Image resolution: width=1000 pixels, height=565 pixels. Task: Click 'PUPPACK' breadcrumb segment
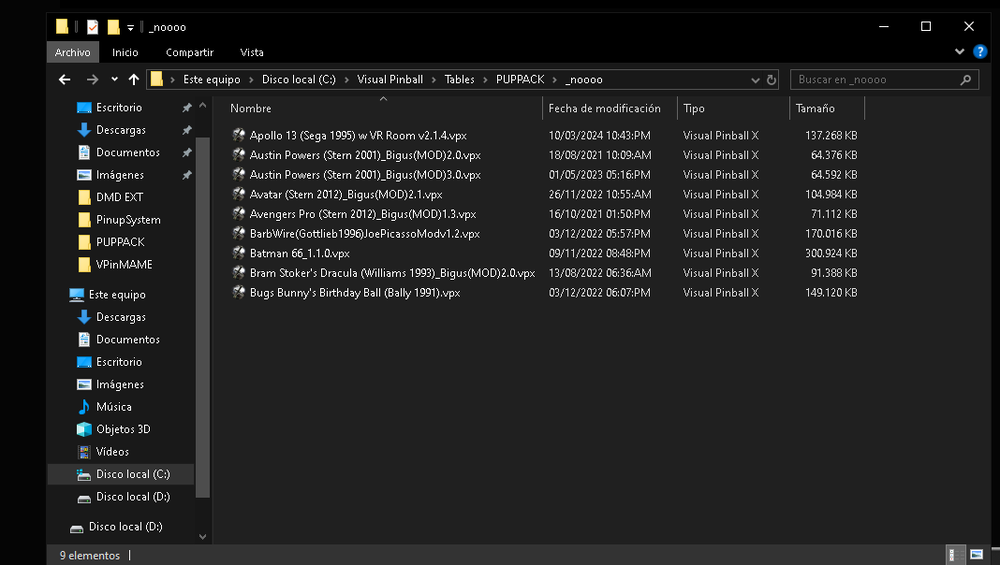(520, 80)
